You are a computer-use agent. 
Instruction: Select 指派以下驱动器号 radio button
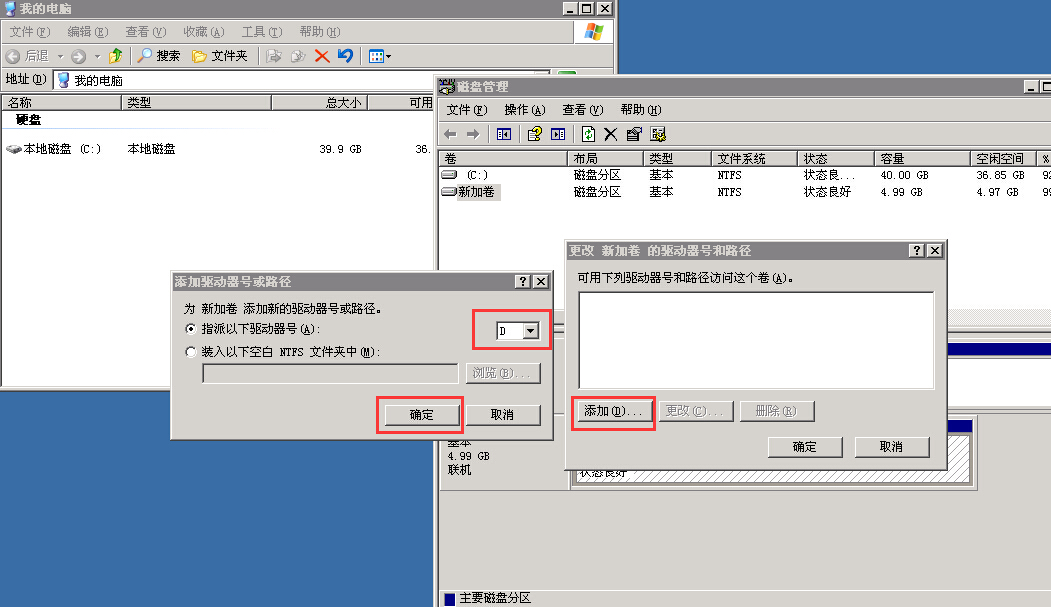[x=191, y=329]
